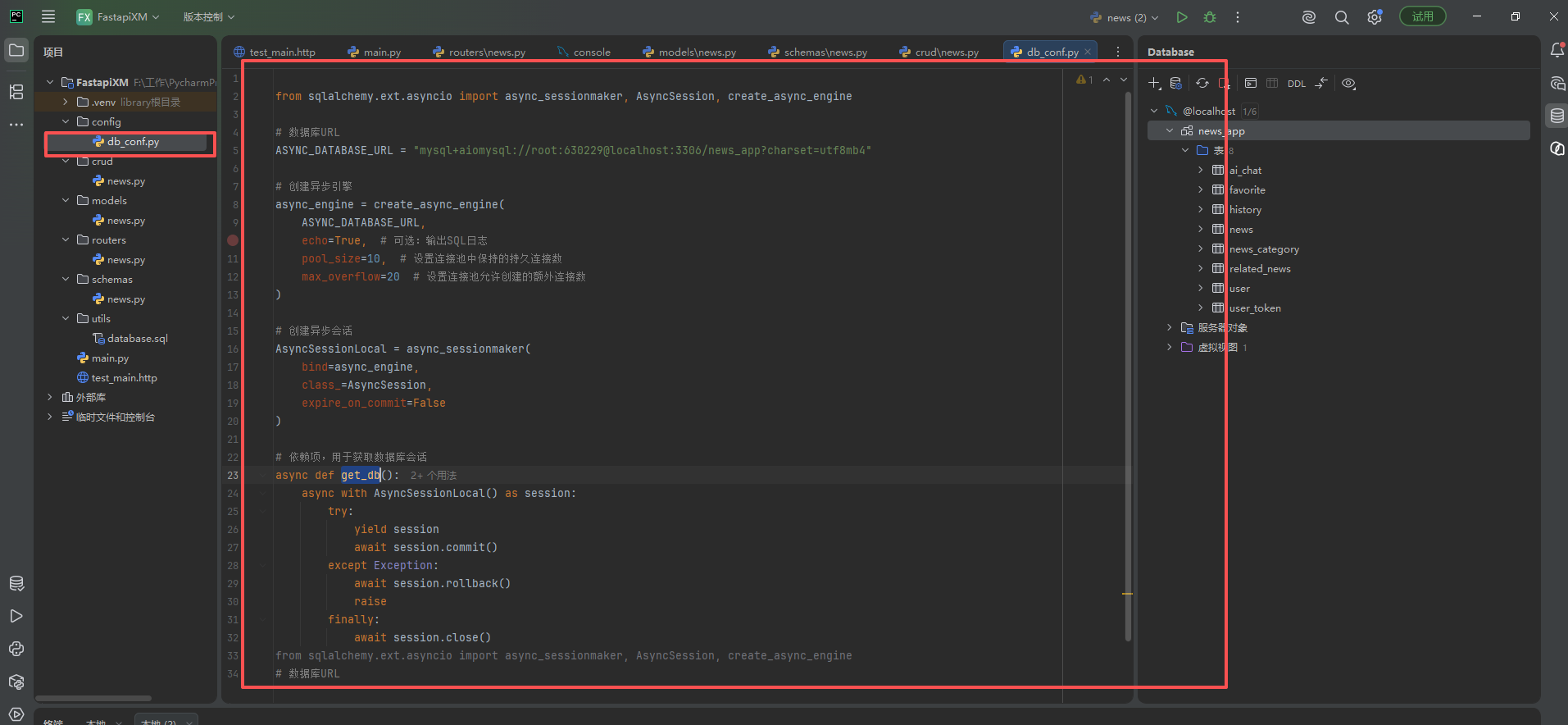Viewport: 1568px width, 725px height.
Task: Open the Python Console tool window
Action: [x=16, y=649]
